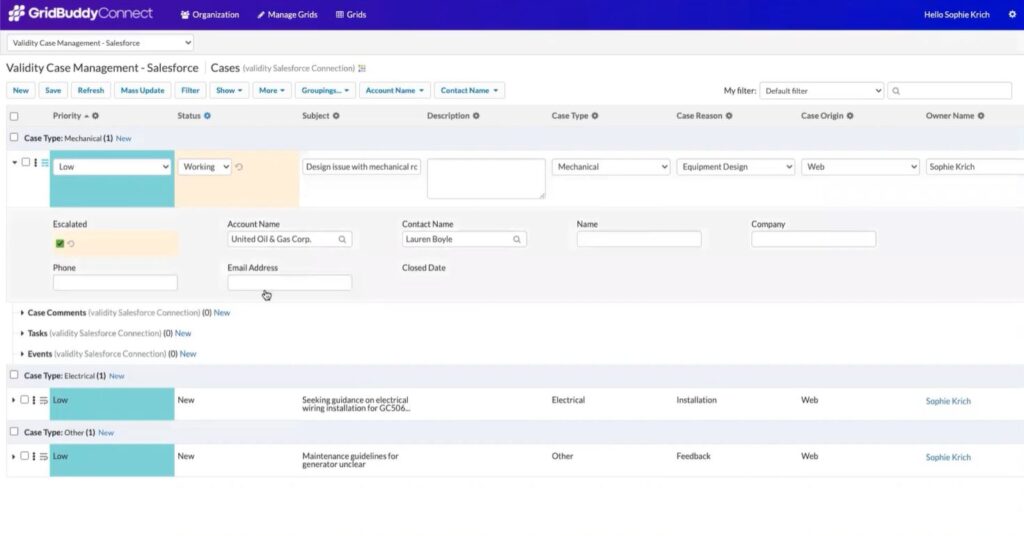The height and width of the screenshot is (536, 1024).
Task: Click the Filter button
Action: (190, 91)
